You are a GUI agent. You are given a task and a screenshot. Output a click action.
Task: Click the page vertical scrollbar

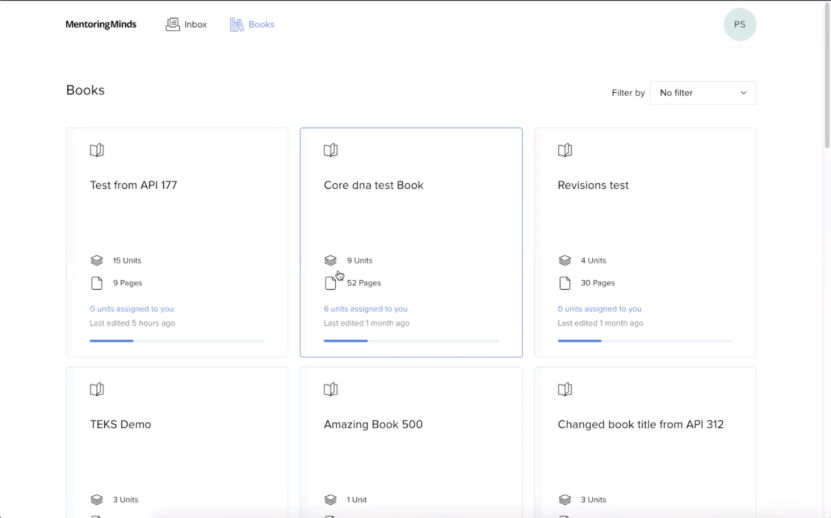(x=827, y=74)
